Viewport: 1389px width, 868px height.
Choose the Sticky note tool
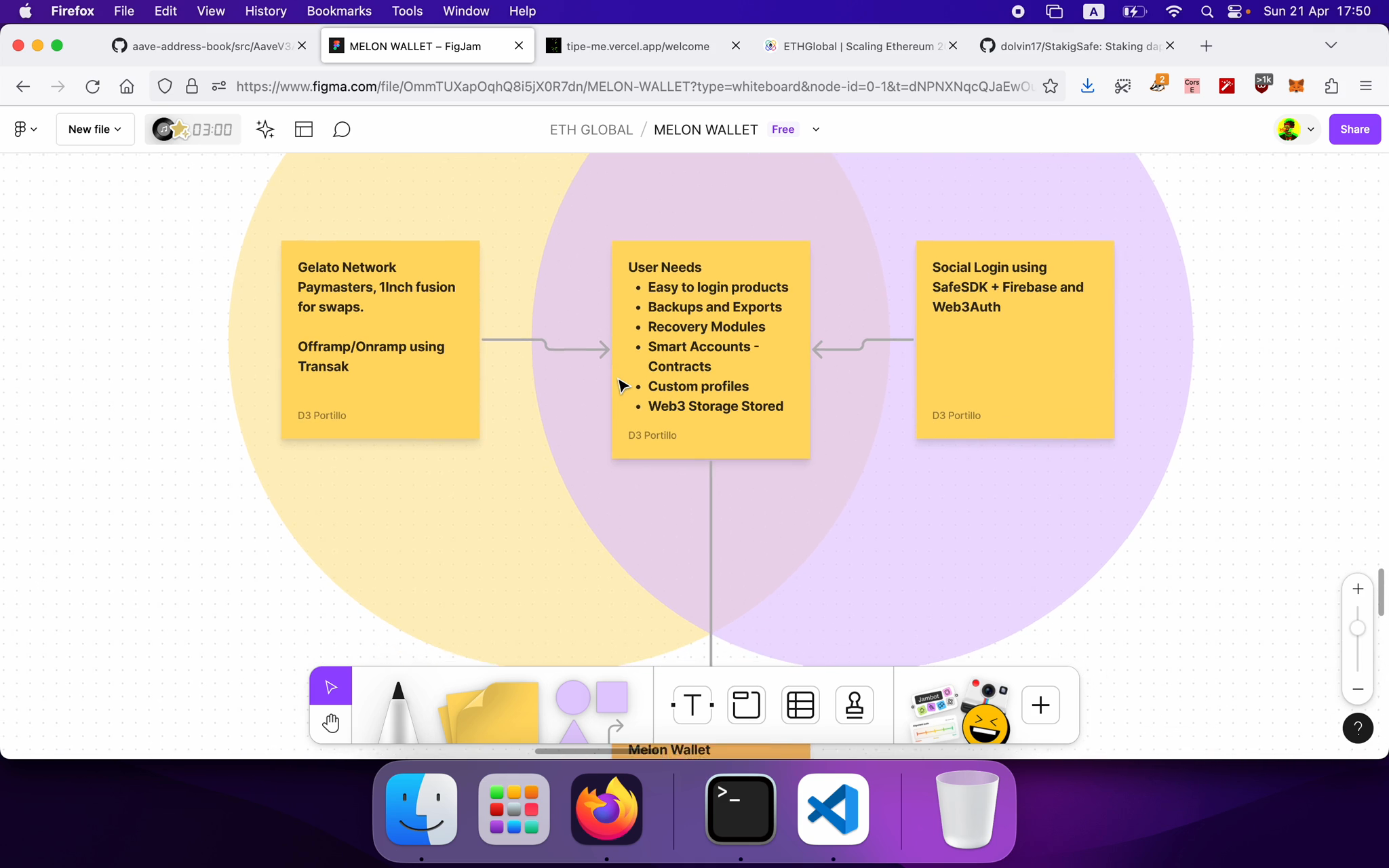tap(490, 712)
